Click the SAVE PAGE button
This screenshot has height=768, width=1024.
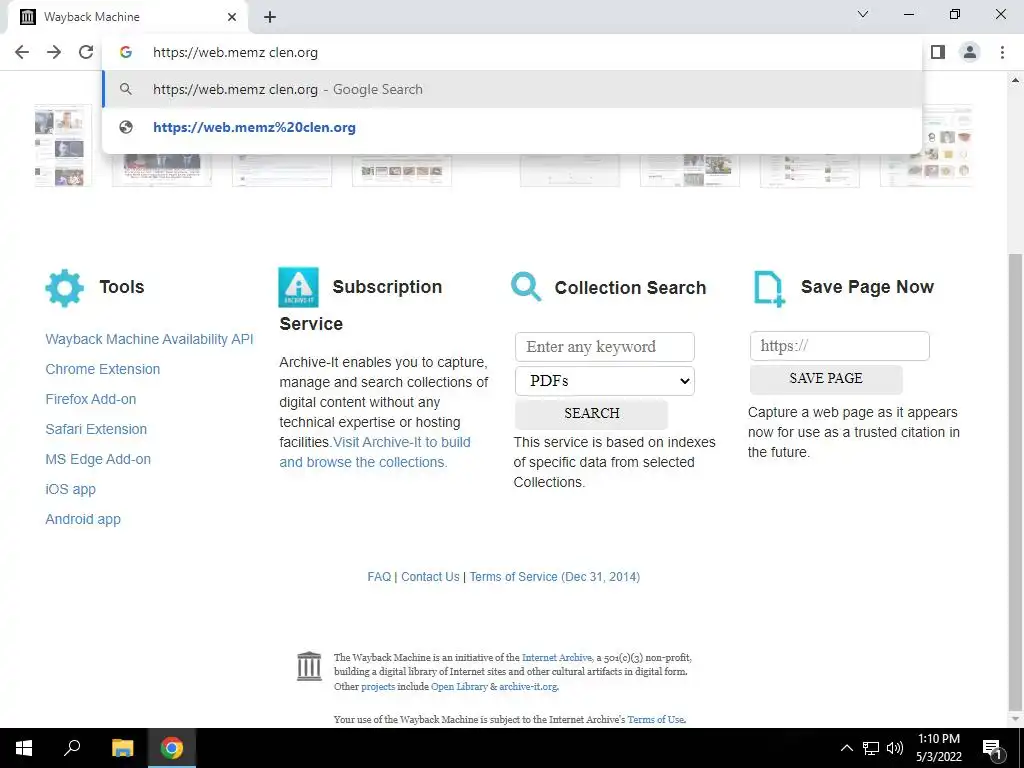point(826,379)
